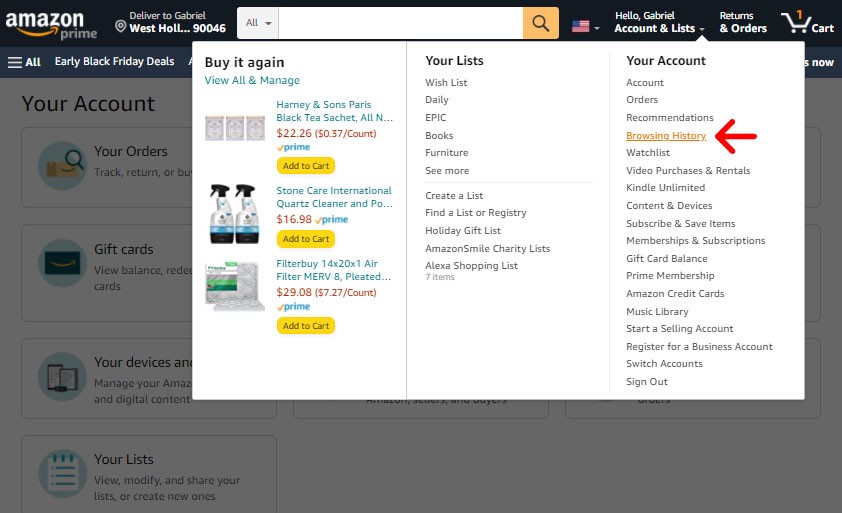Image resolution: width=842 pixels, height=513 pixels.
Task: Open the Wish List
Action: click(446, 83)
